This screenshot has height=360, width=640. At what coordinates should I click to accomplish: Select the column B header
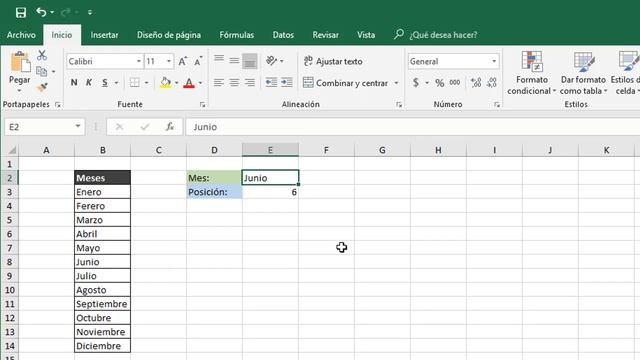[x=102, y=150]
